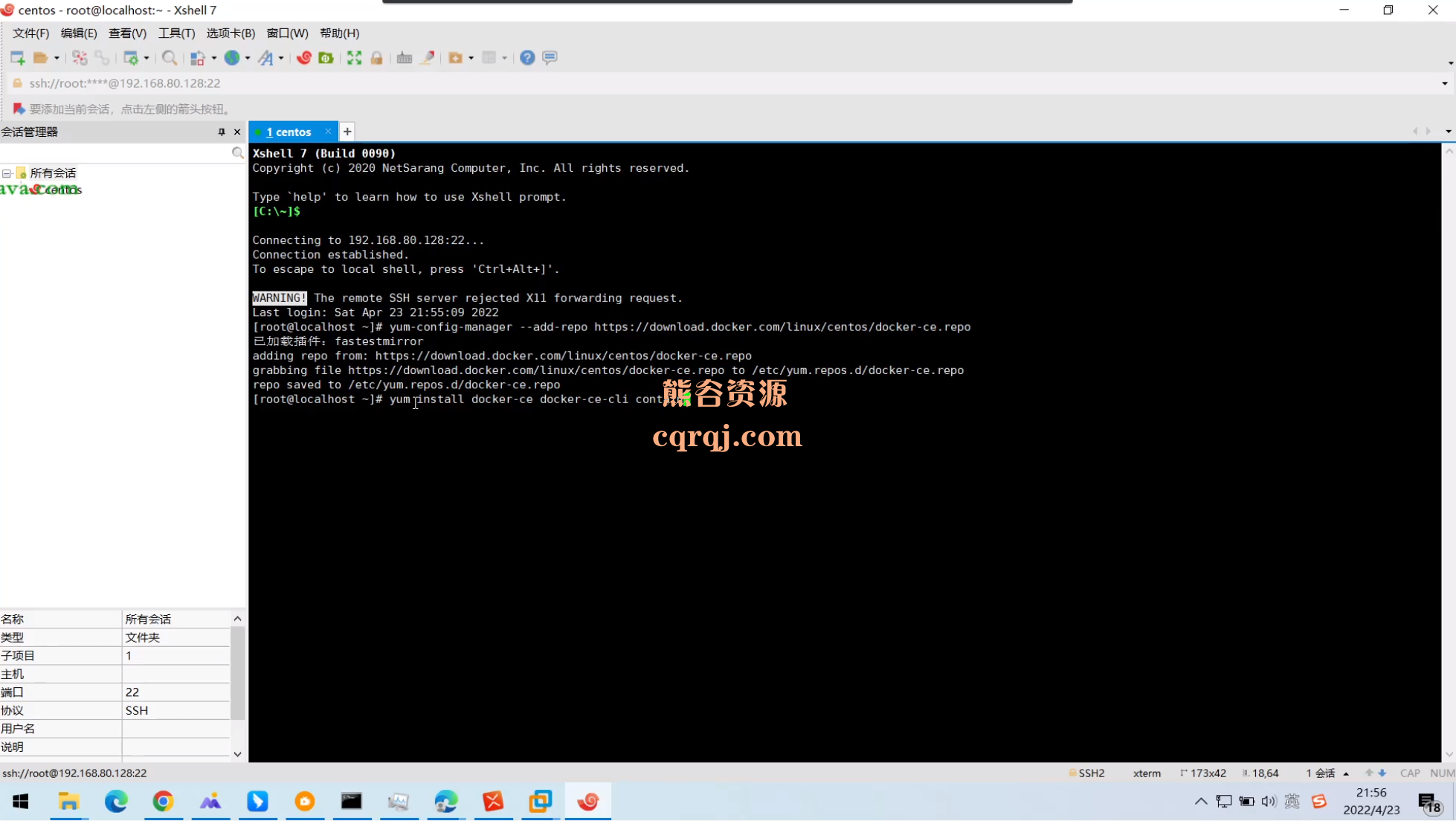Click the 协议 value SSH cell
This screenshot has width=1456, height=821.
click(176, 711)
